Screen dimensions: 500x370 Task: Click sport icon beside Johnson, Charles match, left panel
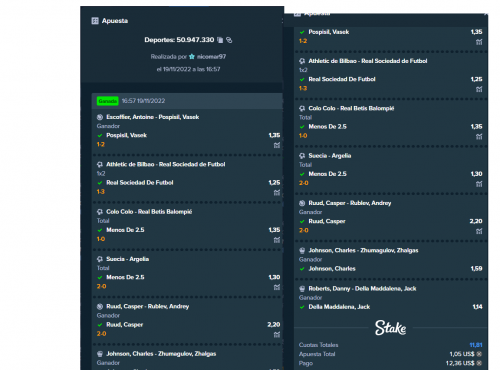100,354
